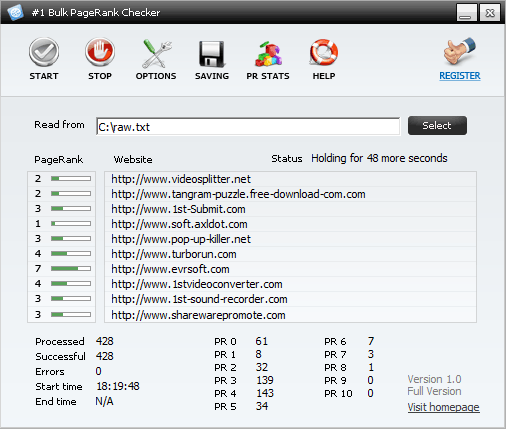Click the SAVING floppy disk icon
The width and height of the screenshot is (506, 429).
(212, 54)
